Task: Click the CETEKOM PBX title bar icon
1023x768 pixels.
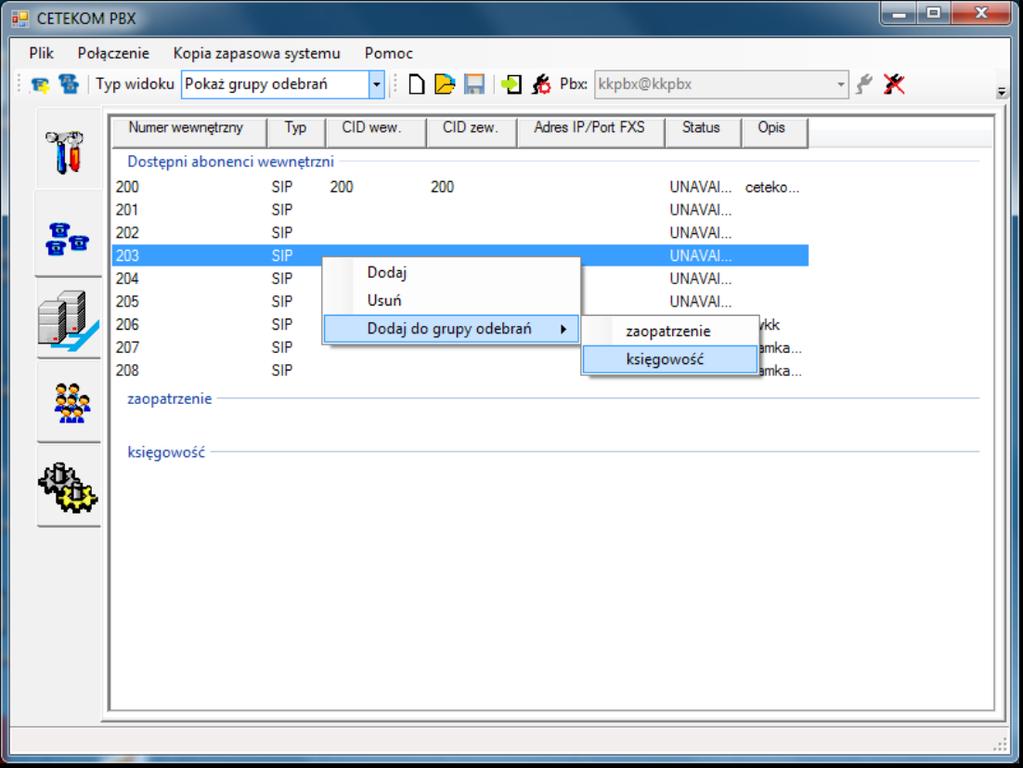Action: coord(21,18)
